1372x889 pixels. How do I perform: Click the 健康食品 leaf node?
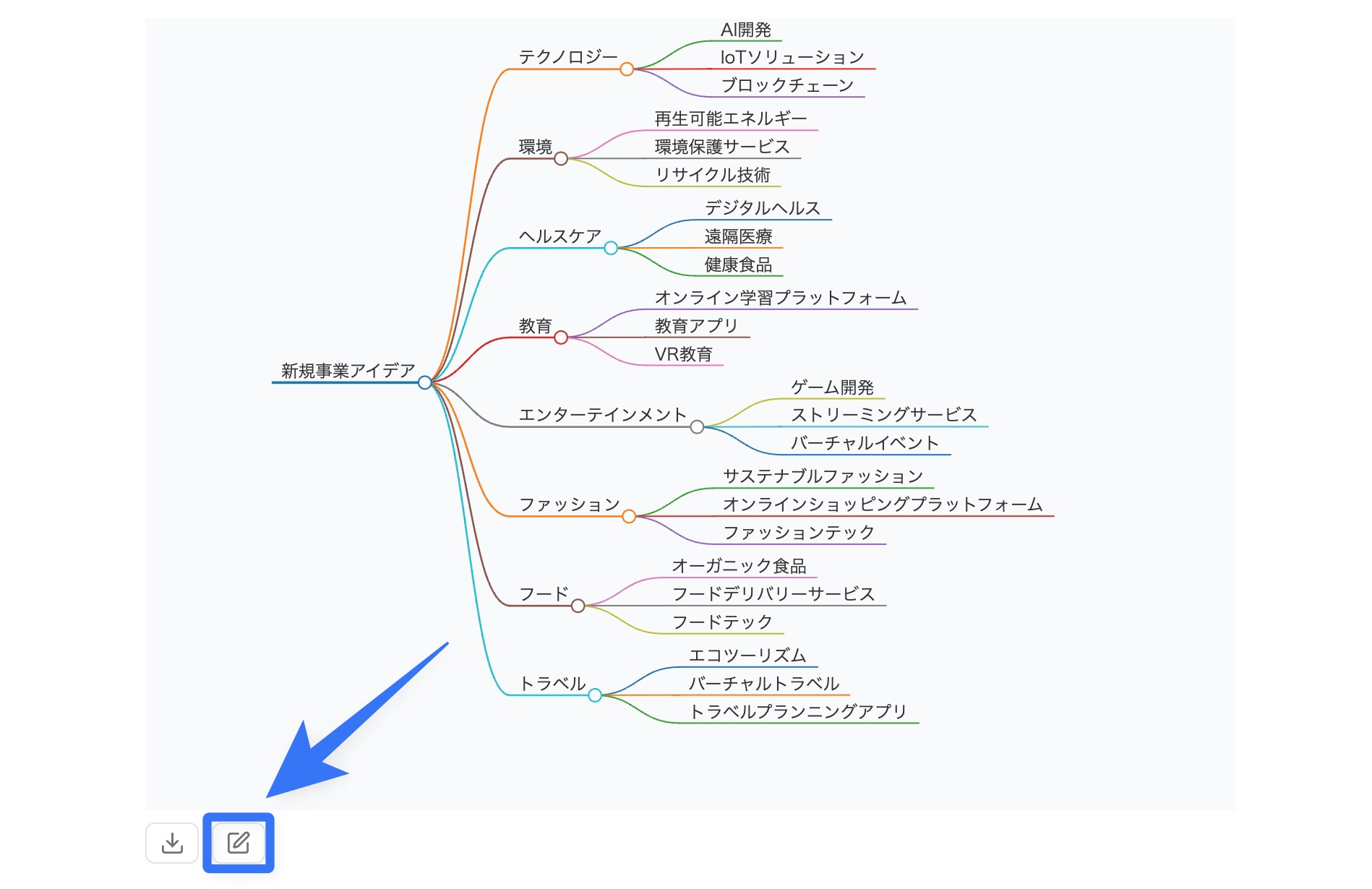[738, 265]
